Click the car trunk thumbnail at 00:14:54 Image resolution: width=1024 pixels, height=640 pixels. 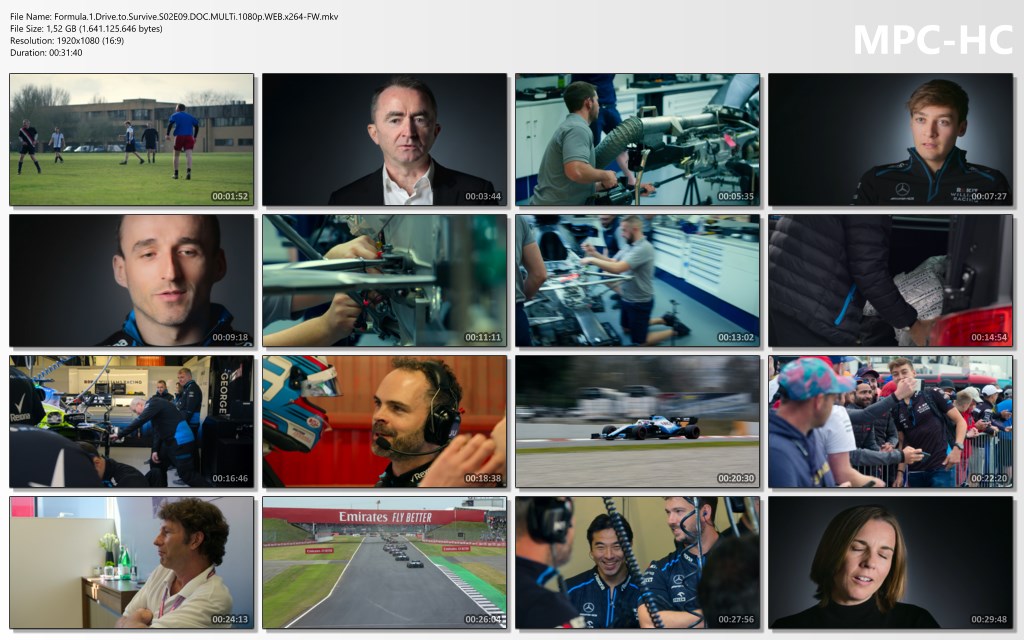pos(890,280)
